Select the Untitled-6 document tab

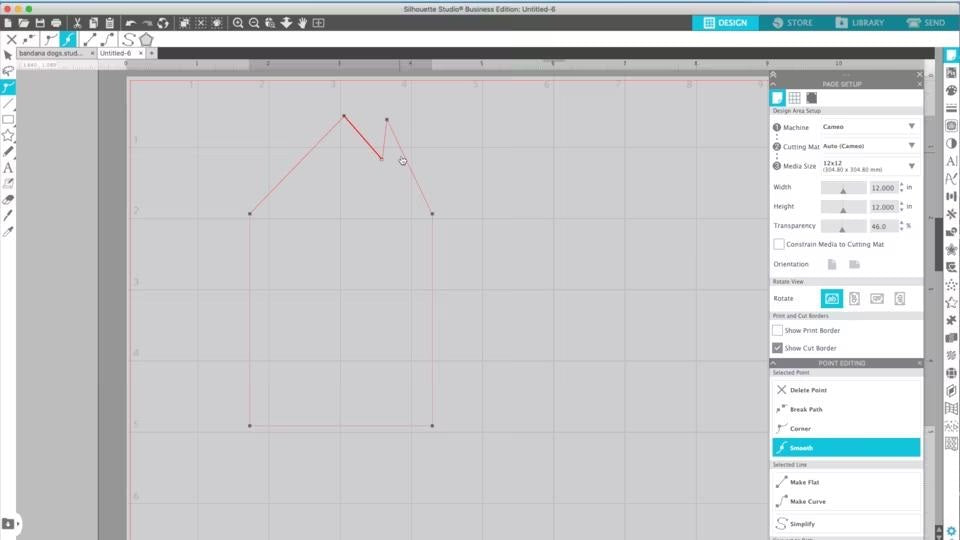116,53
